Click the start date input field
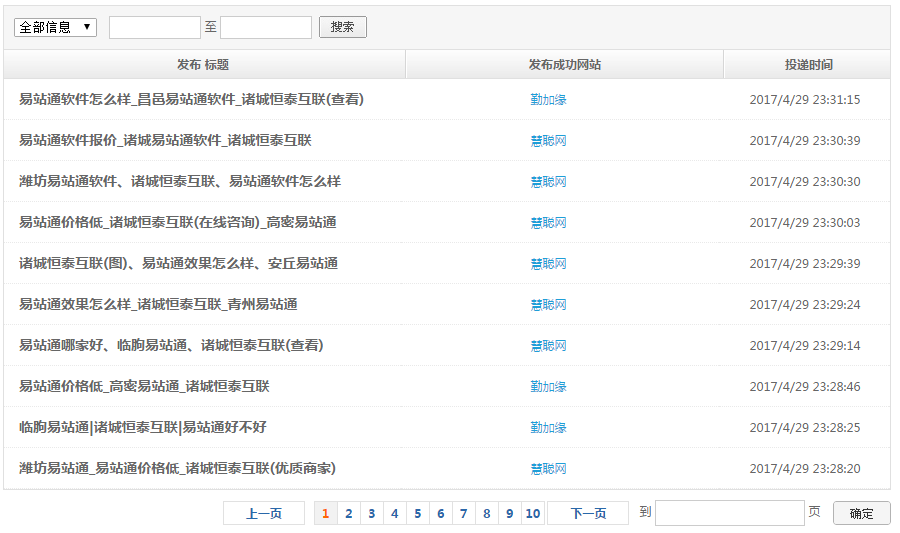The image size is (900, 533). coord(154,27)
